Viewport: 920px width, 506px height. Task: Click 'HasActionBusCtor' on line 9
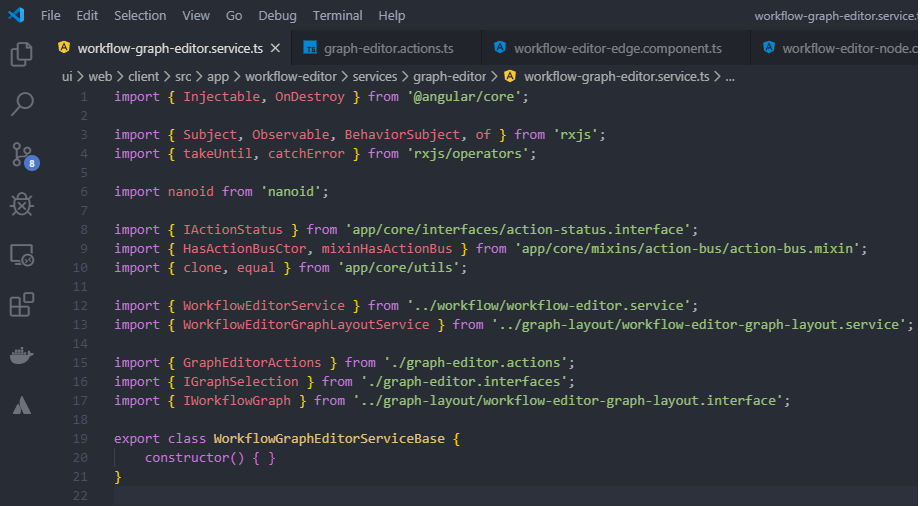pos(245,248)
